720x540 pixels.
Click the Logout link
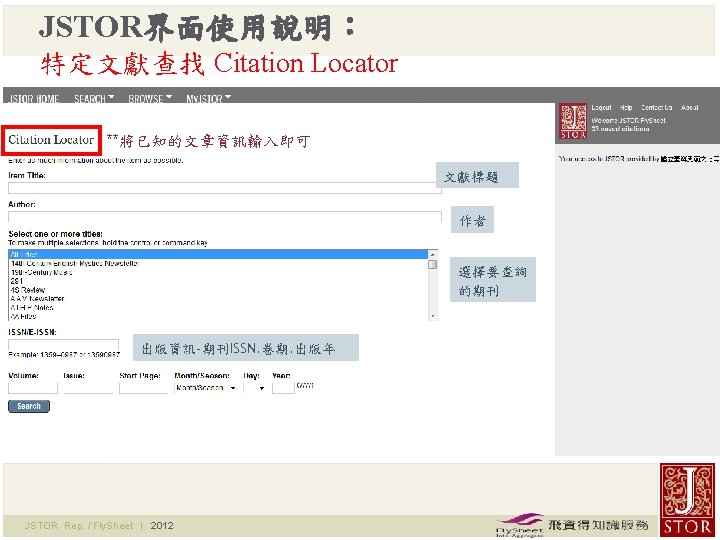click(x=601, y=107)
